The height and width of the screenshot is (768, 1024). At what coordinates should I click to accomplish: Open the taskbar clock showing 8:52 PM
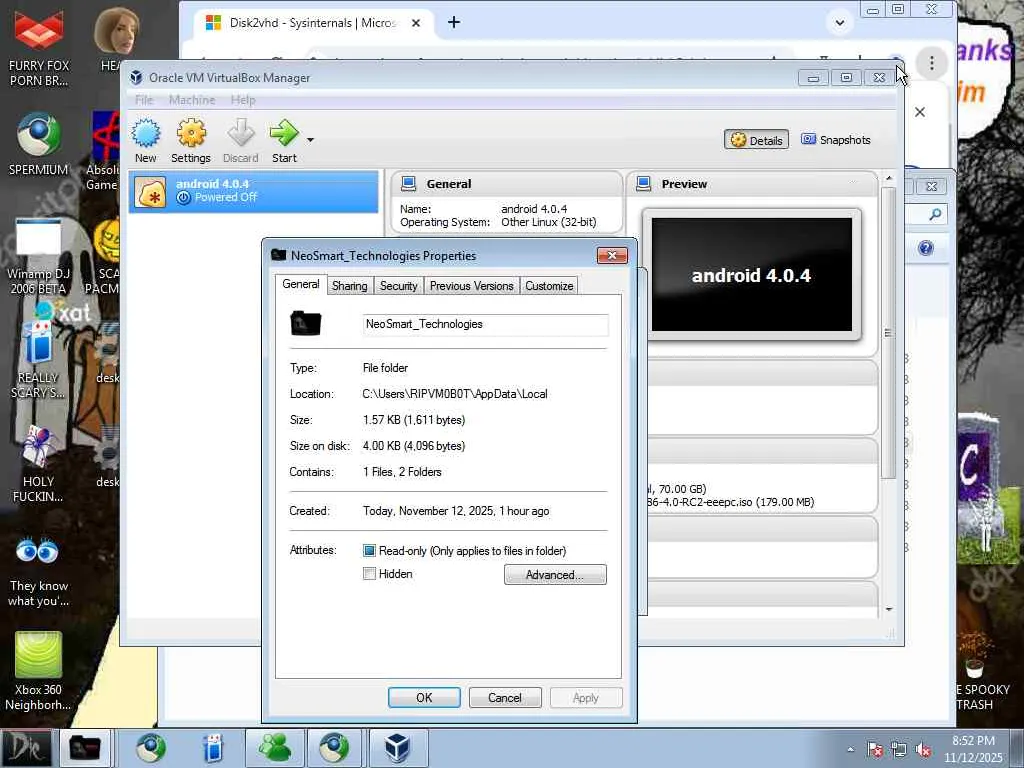(973, 749)
